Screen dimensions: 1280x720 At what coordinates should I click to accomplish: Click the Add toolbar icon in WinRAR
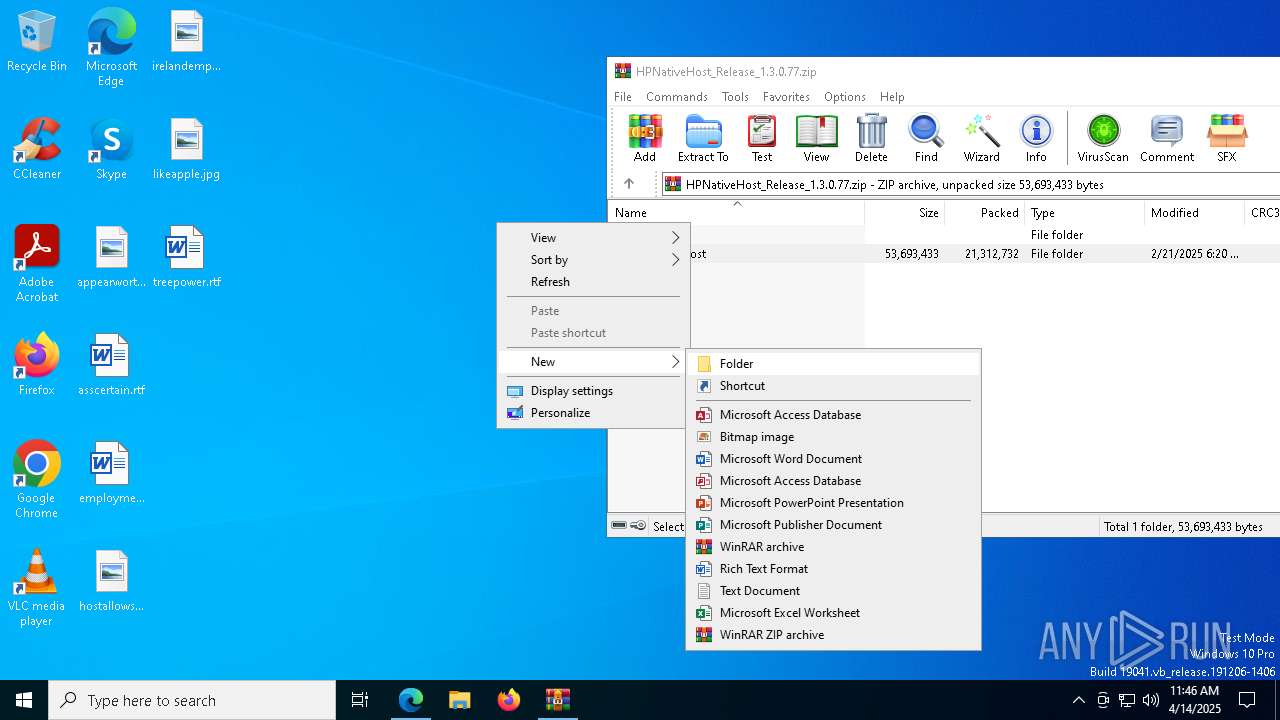[645, 138]
